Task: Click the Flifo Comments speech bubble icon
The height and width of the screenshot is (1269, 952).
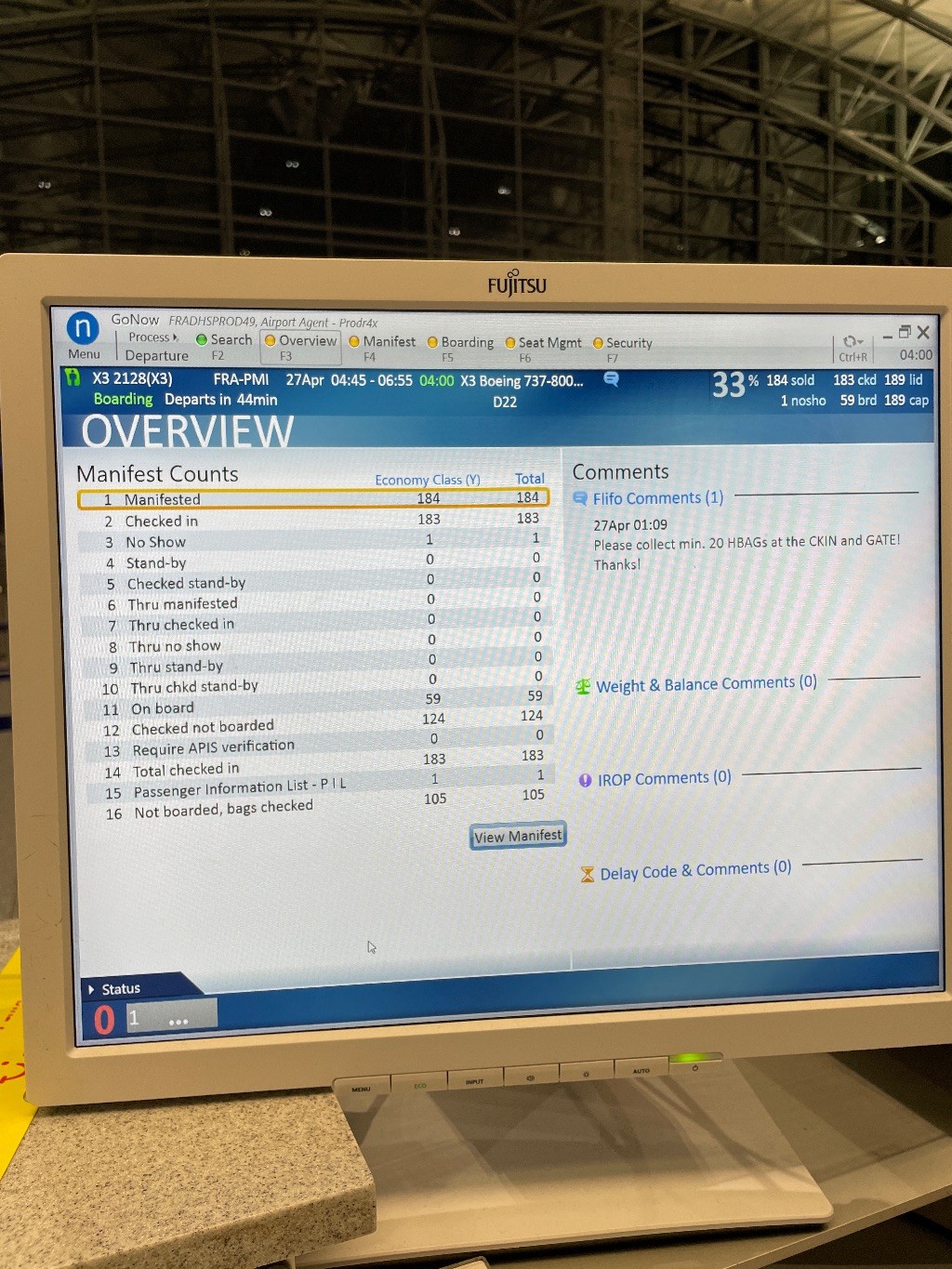Action: (x=580, y=498)
